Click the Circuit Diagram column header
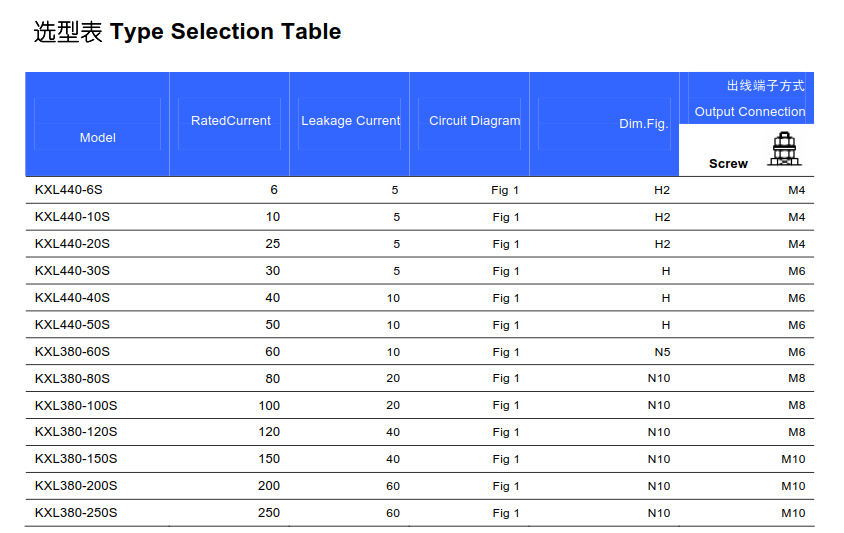The height and width of the screenshot is (533, 844). click(x=474, y=121)
